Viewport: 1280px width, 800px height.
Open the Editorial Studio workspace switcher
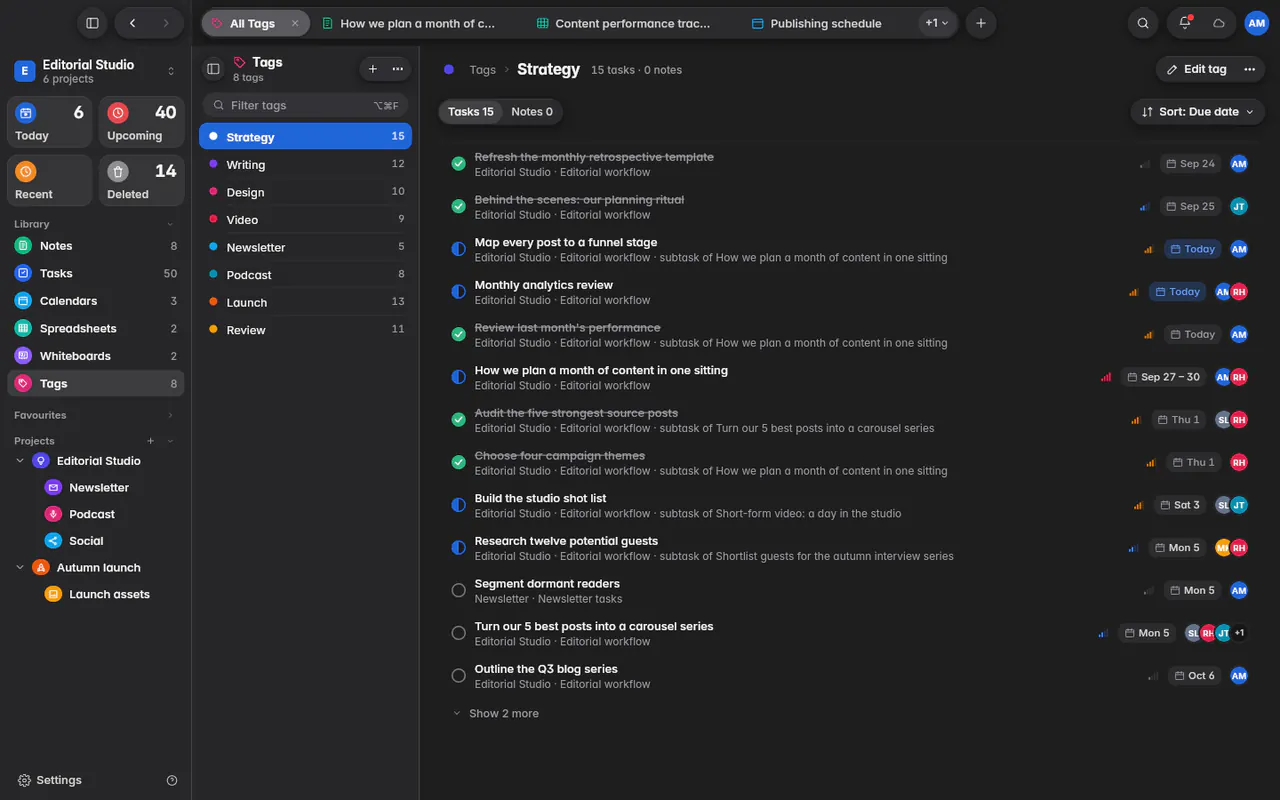[x=96, y=71]
